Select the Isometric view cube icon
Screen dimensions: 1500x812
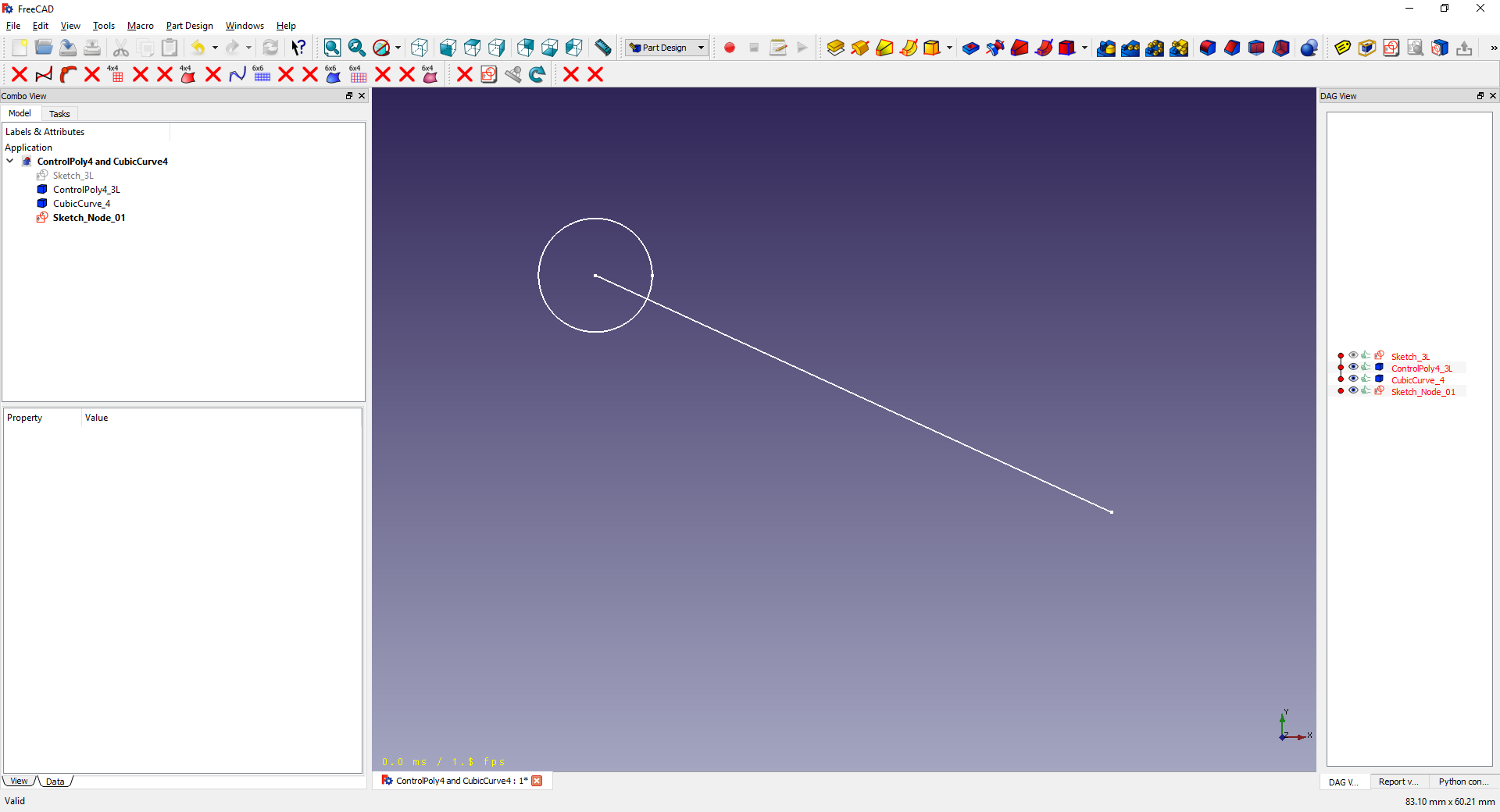420,48
